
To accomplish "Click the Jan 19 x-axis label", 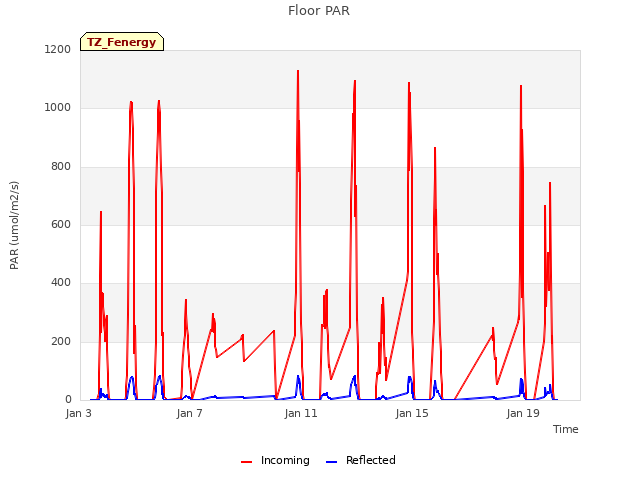I will coord(523,413).
